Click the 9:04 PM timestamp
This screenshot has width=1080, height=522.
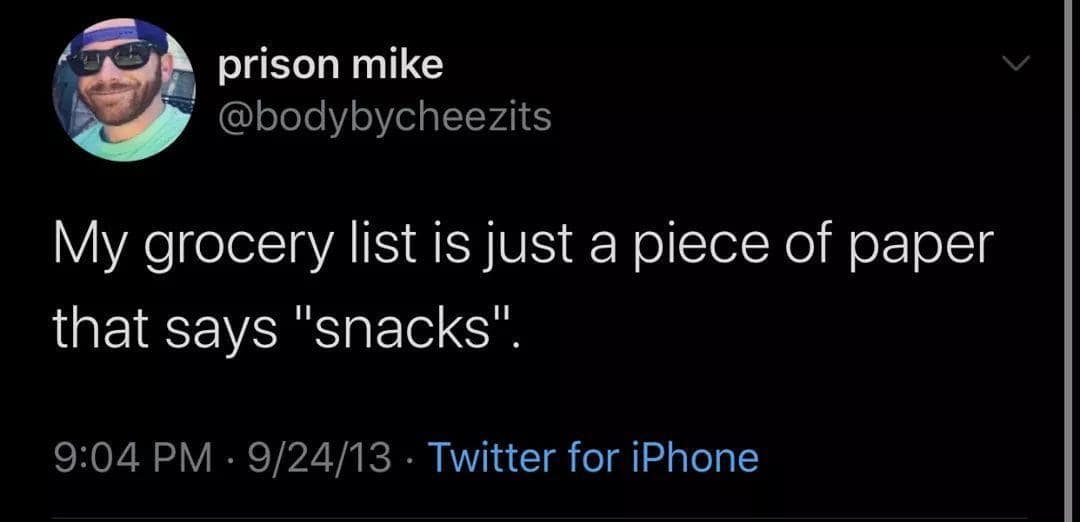click(131, 458)
